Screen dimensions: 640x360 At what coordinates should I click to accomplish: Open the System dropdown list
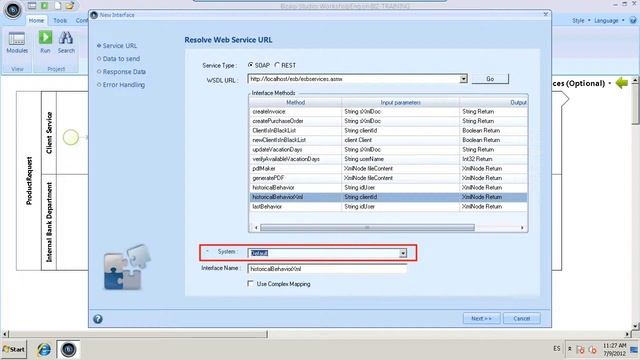click(403, 253)
